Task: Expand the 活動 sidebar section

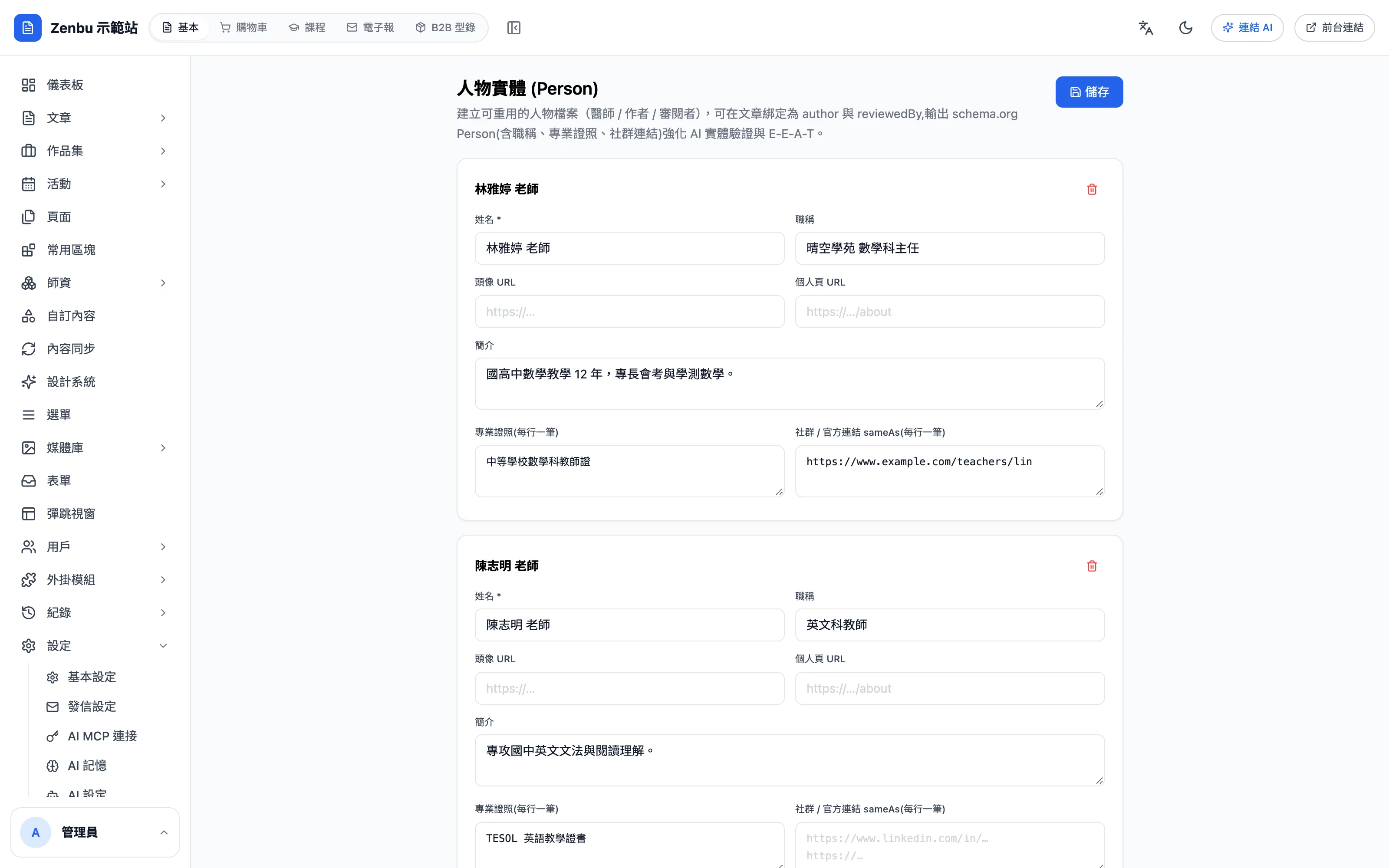Action: pos(95,184)
